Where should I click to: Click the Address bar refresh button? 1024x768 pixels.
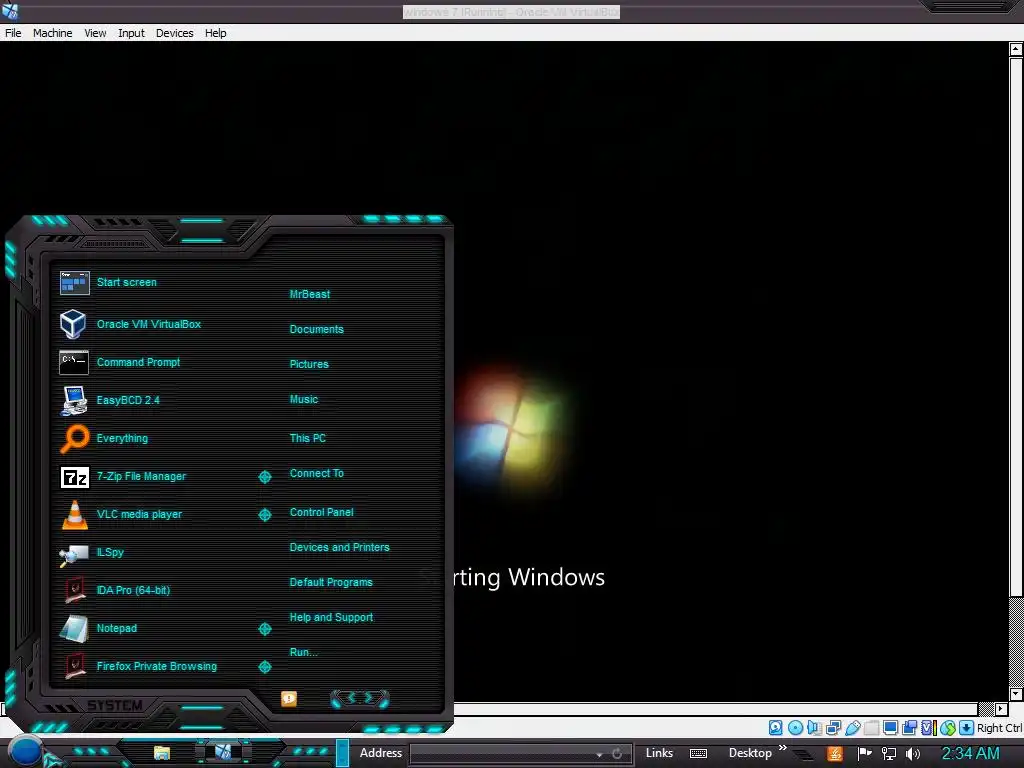(x=616, y=754)
